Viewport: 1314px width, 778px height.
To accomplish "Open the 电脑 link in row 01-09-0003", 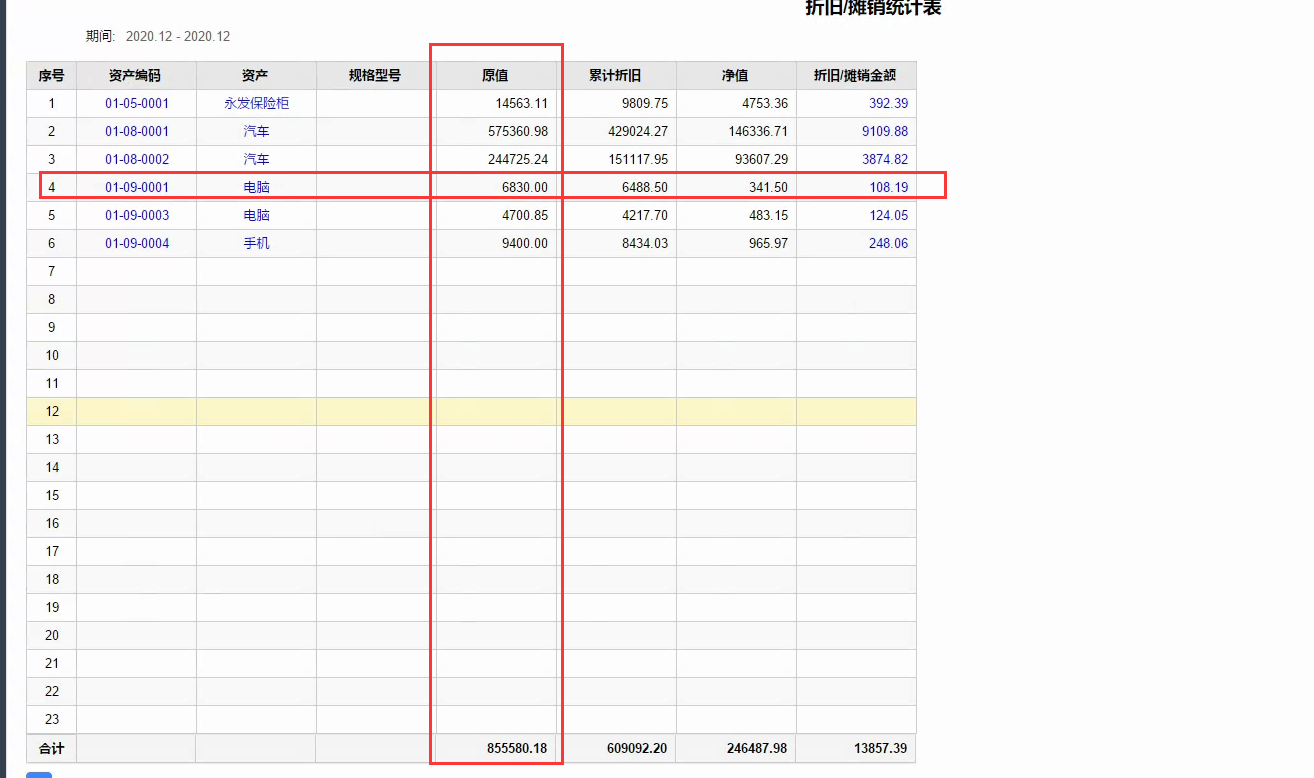I will (x=257, y=215).
